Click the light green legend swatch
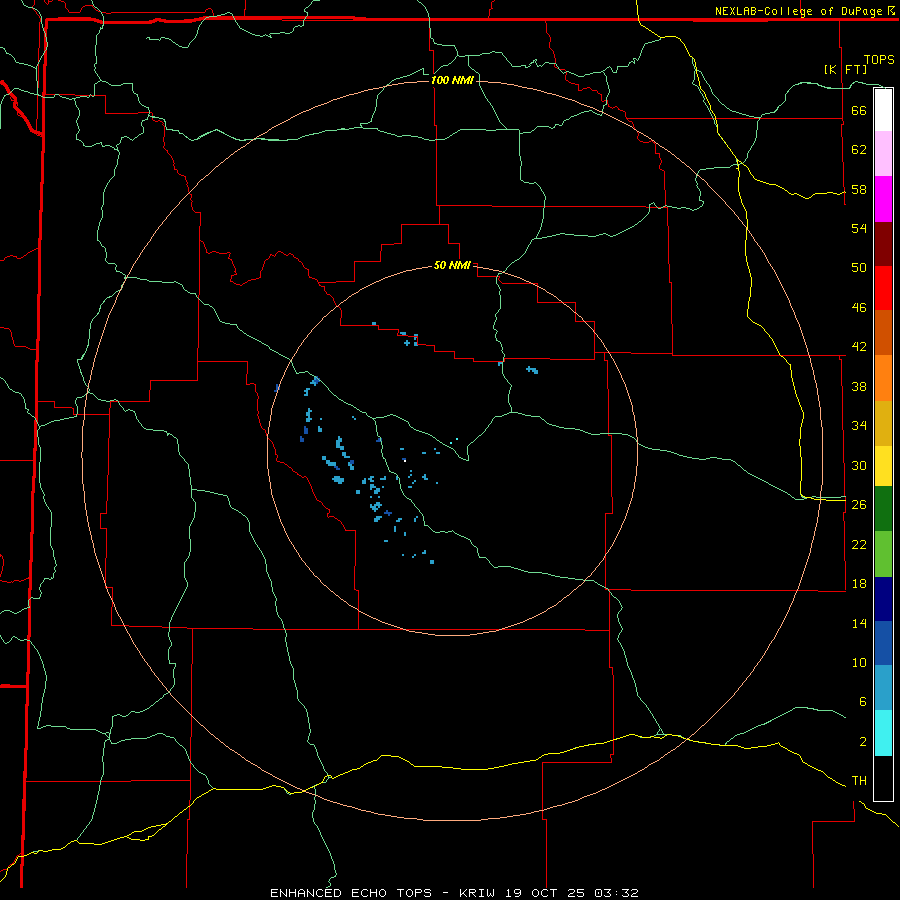The image size is (900, 900). point(883,554)
